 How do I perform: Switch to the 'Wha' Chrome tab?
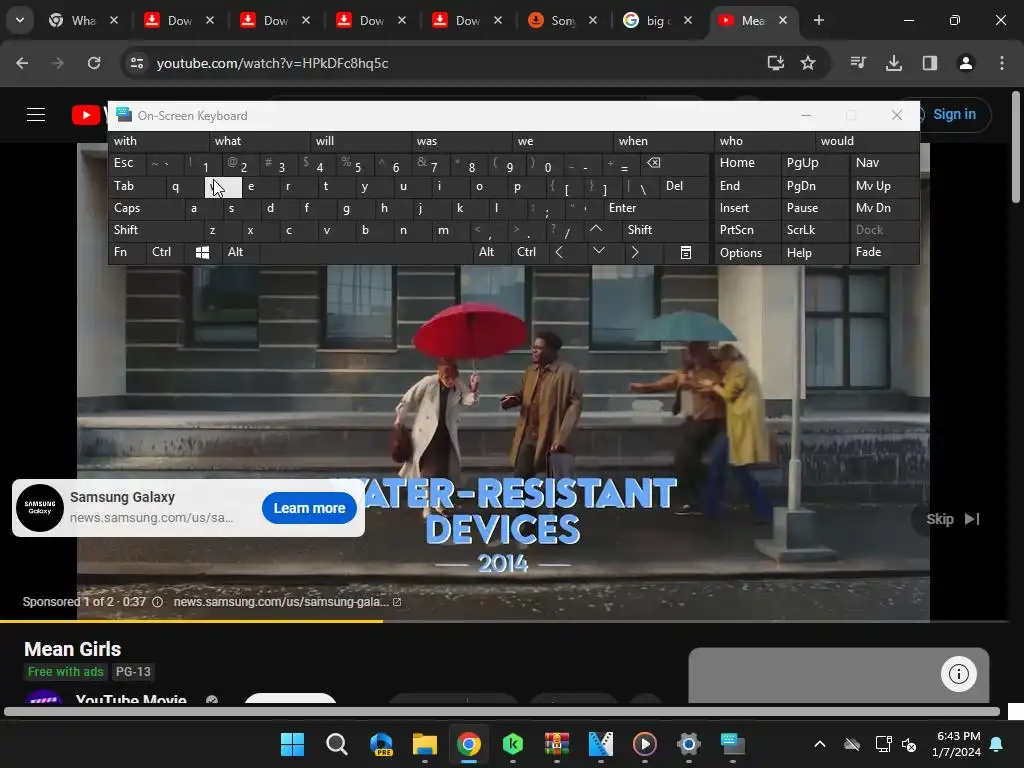[84, 20]
